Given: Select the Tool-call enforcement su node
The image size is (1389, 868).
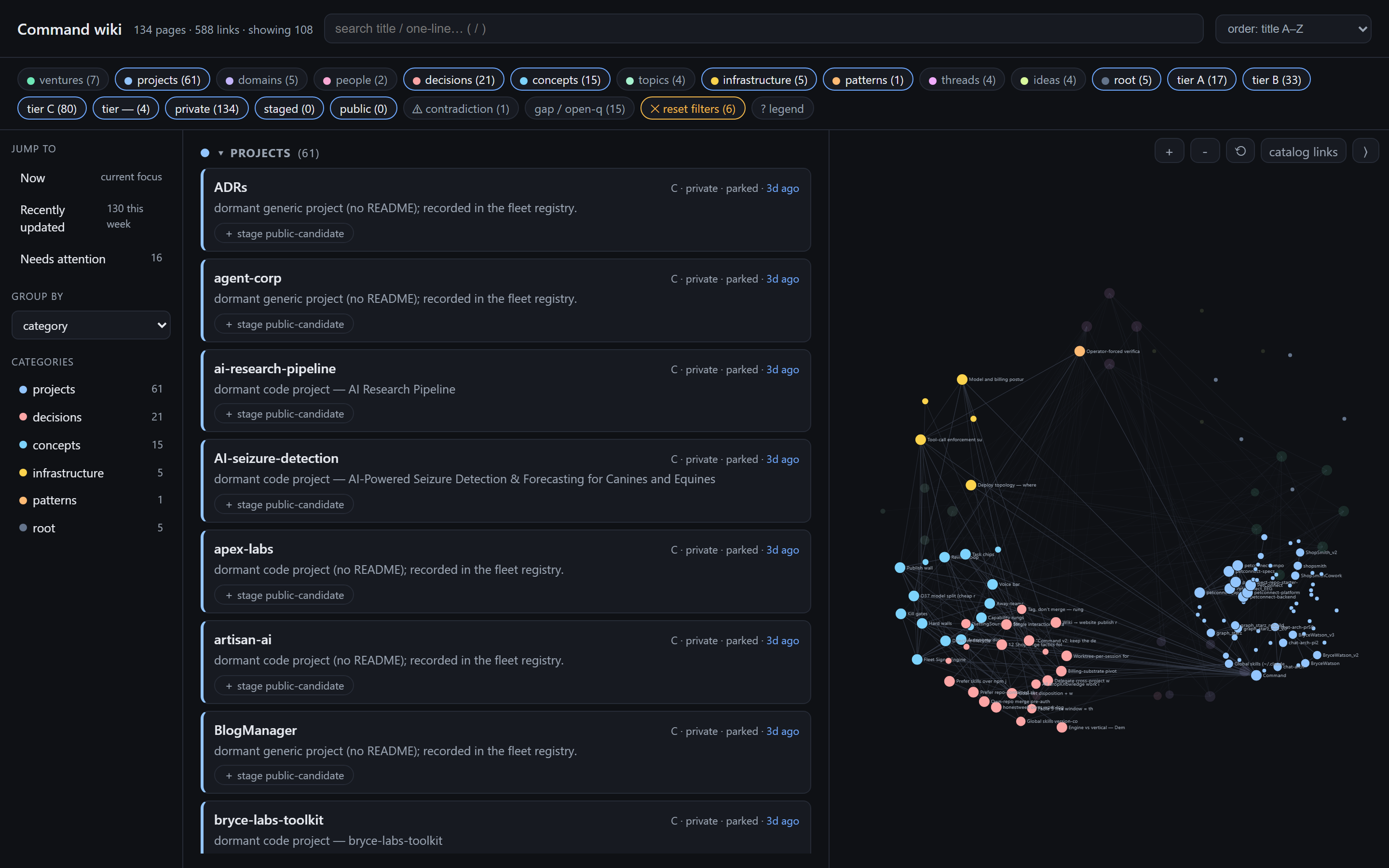Looking at the screenshot, I should pyautogui.click(x=920, y=439).
